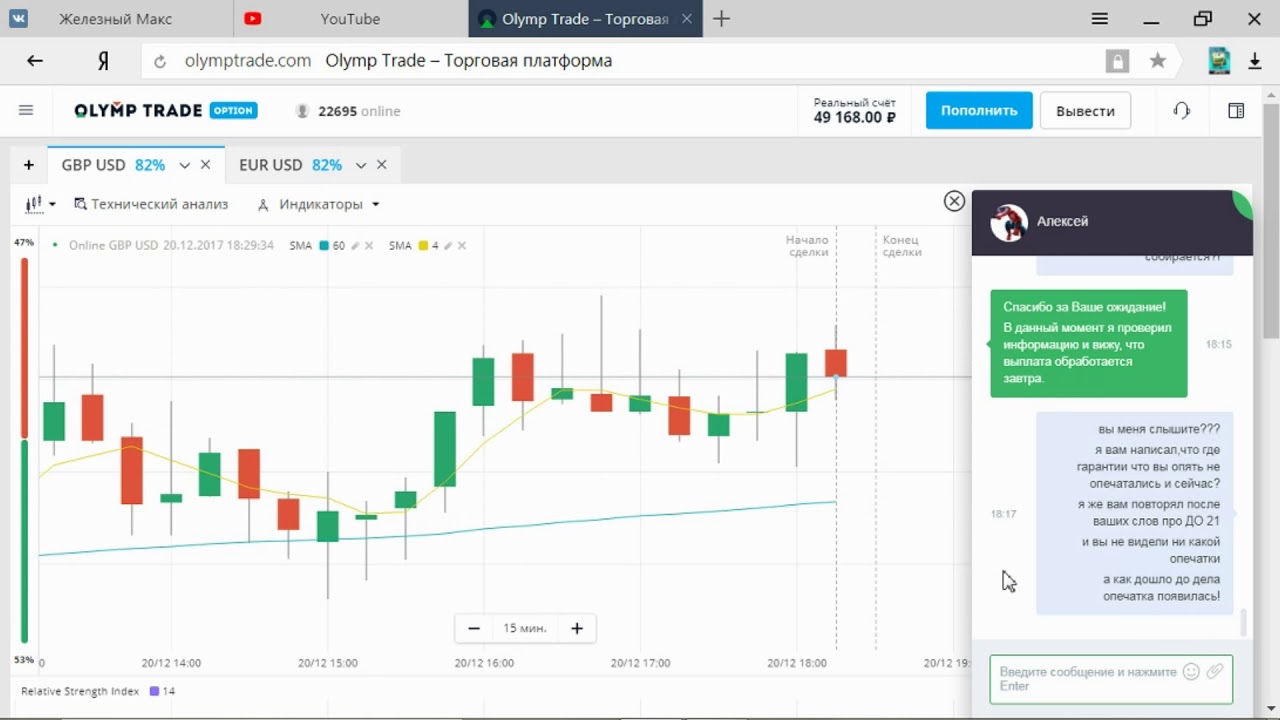Screen dimensions: 1280x720
Task: Click the Online GBP USD chart label
Action: [x=171, y=246]
